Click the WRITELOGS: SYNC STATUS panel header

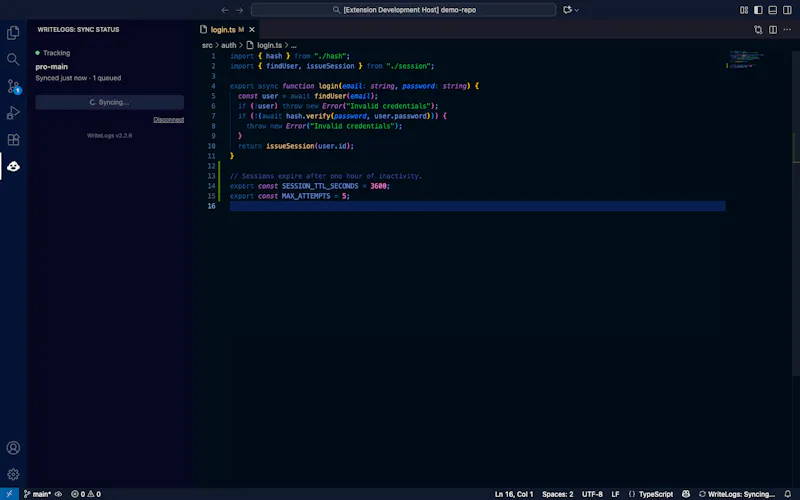78,30
